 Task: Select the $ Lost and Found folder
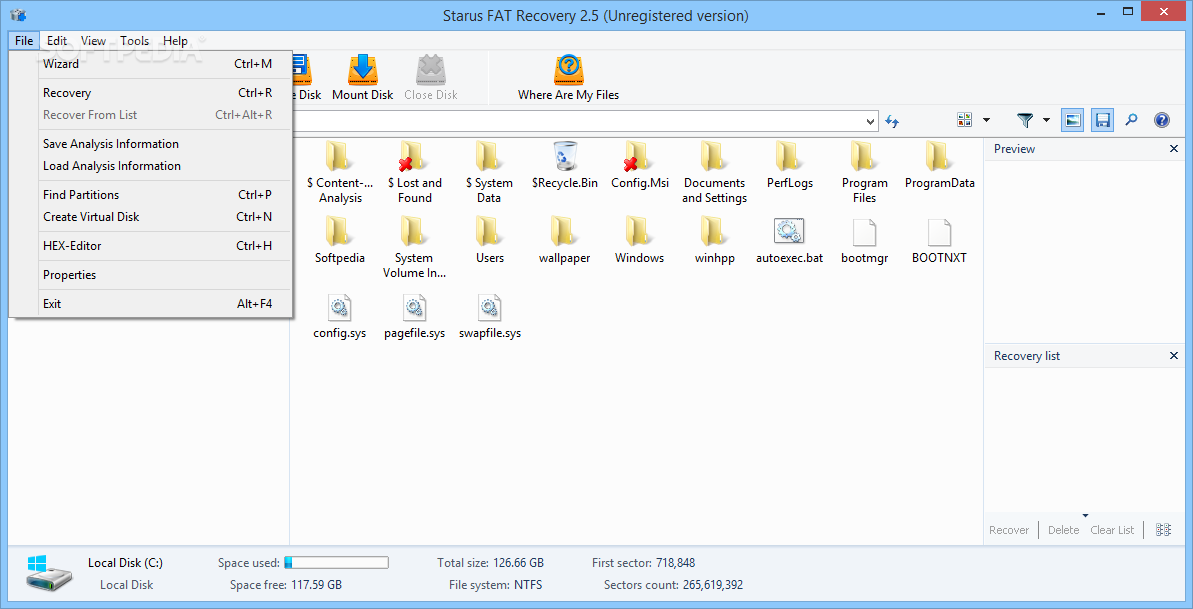[415, 172]
